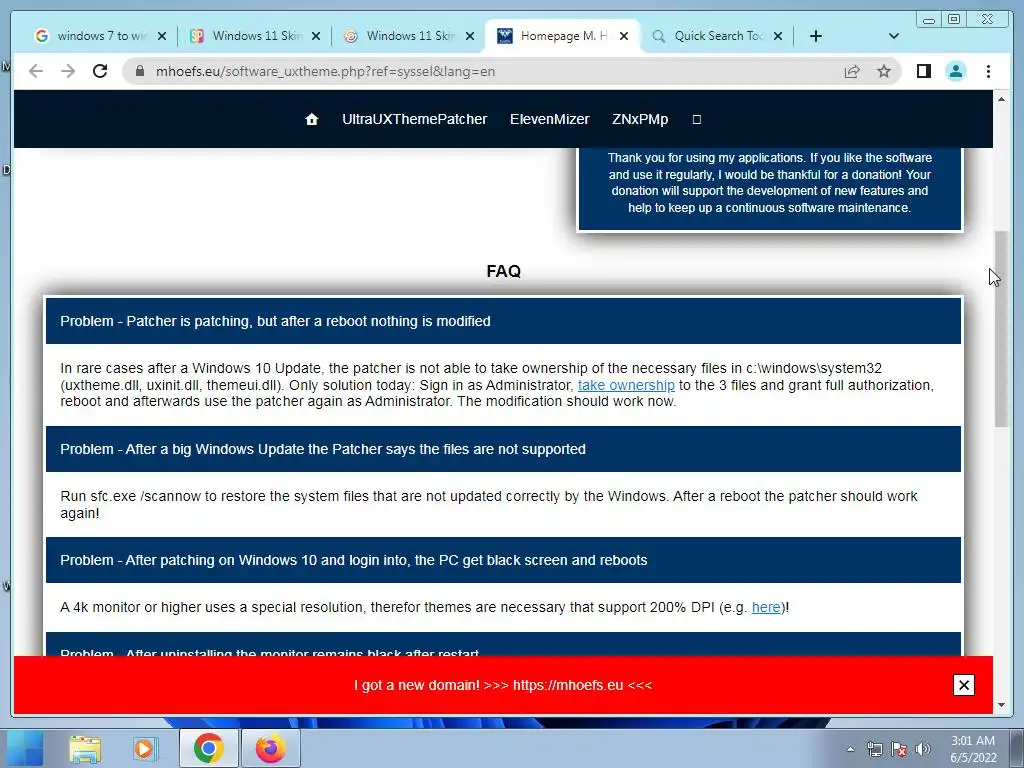
Task: Open media player taskbar icon
Action: [145, 748]
